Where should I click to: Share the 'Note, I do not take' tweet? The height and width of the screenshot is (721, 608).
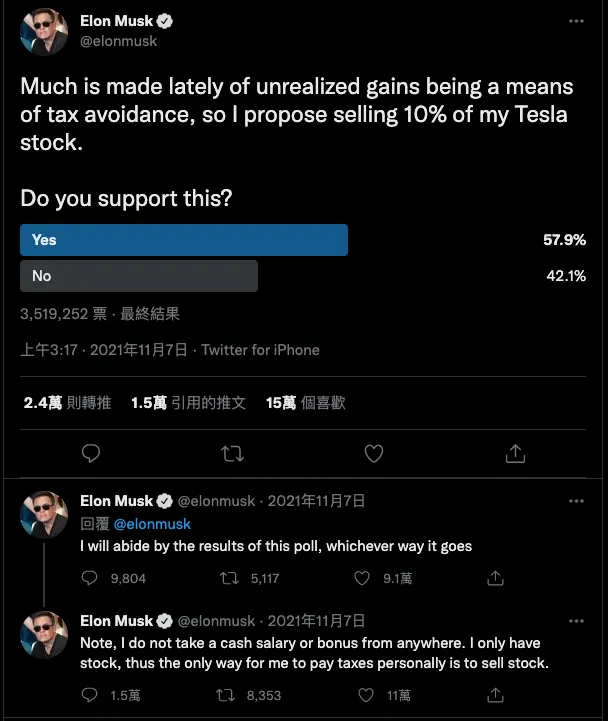click(494, 695)
